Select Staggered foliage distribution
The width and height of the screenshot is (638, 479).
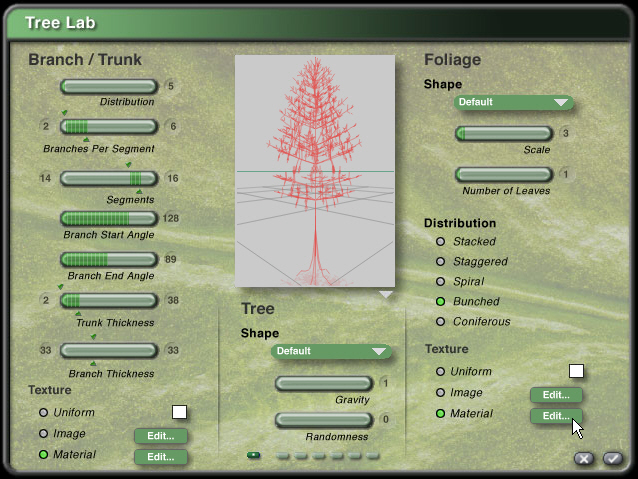click(440, 261)
